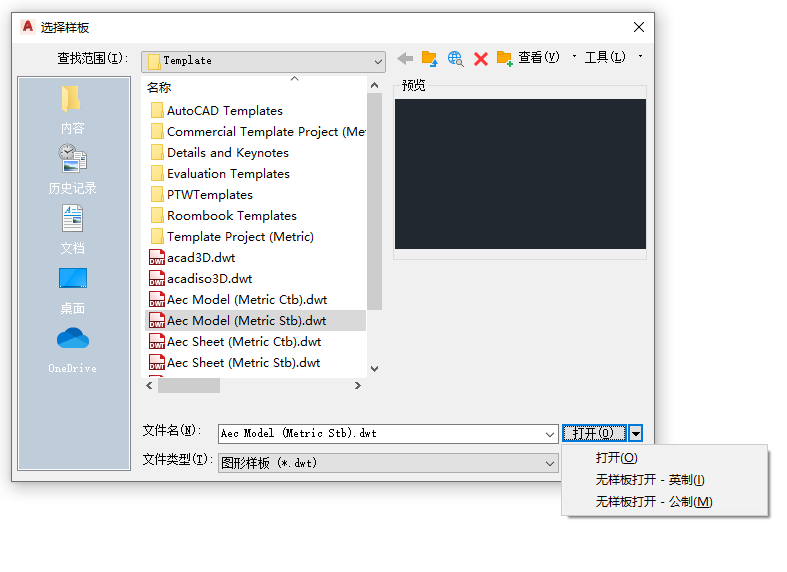This screenshot has height=572, width=787.
Task: Click the red X delete icon
Action: 481,59
